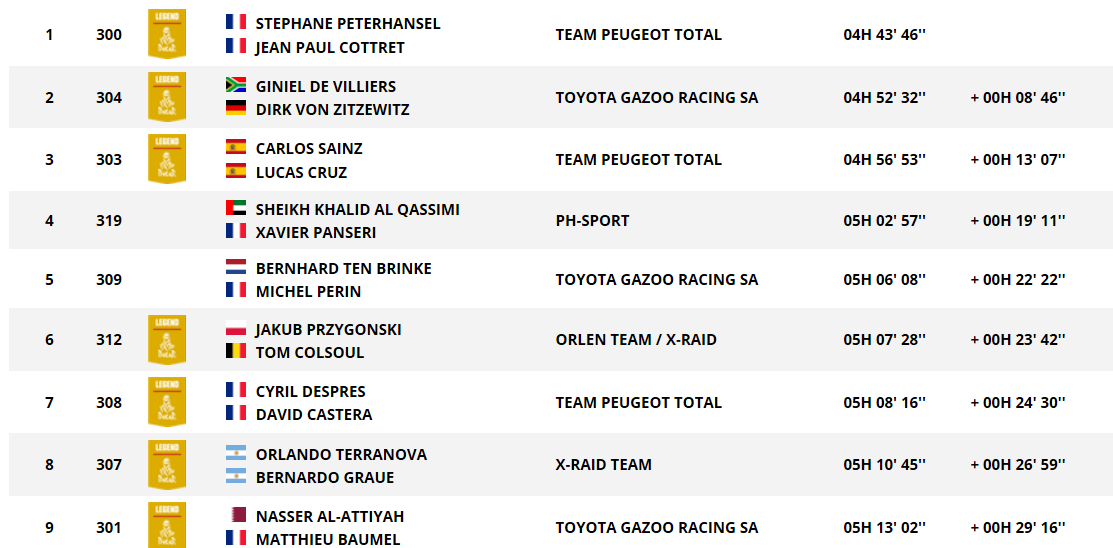Click Toyota Gazoo Racing SA in second row

pyautogui.click(x=656, y=97)
